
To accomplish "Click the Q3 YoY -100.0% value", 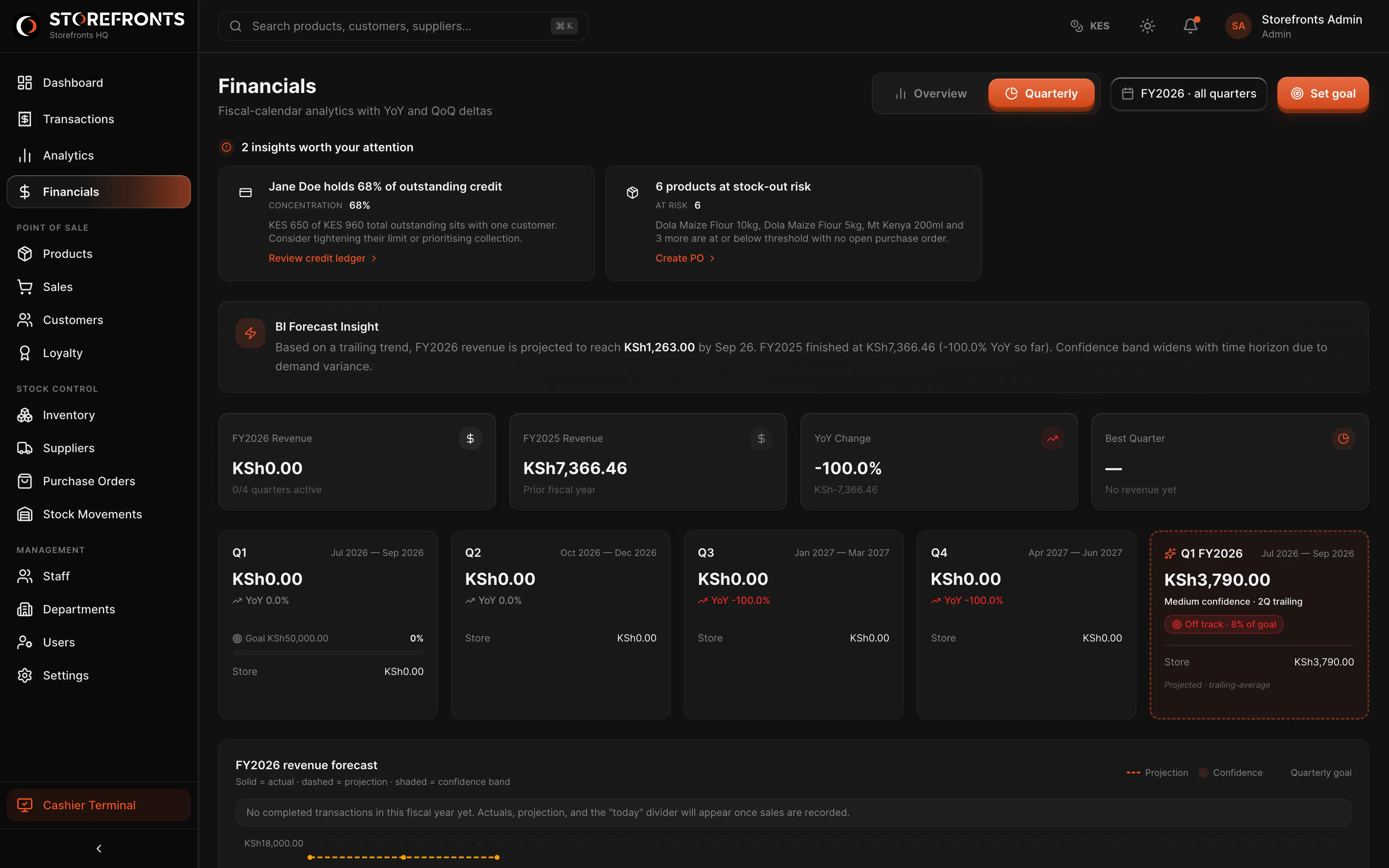I will (x=740, y=601).
